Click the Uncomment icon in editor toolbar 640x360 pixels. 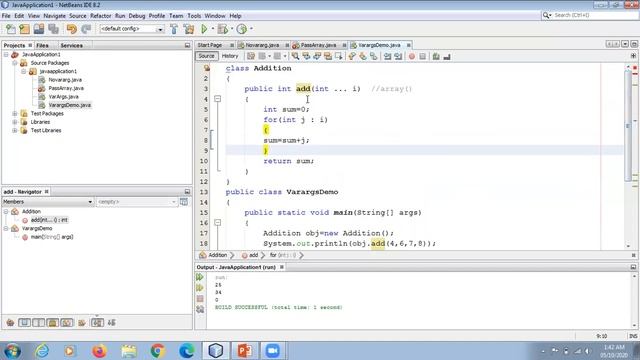click(447, 56)
